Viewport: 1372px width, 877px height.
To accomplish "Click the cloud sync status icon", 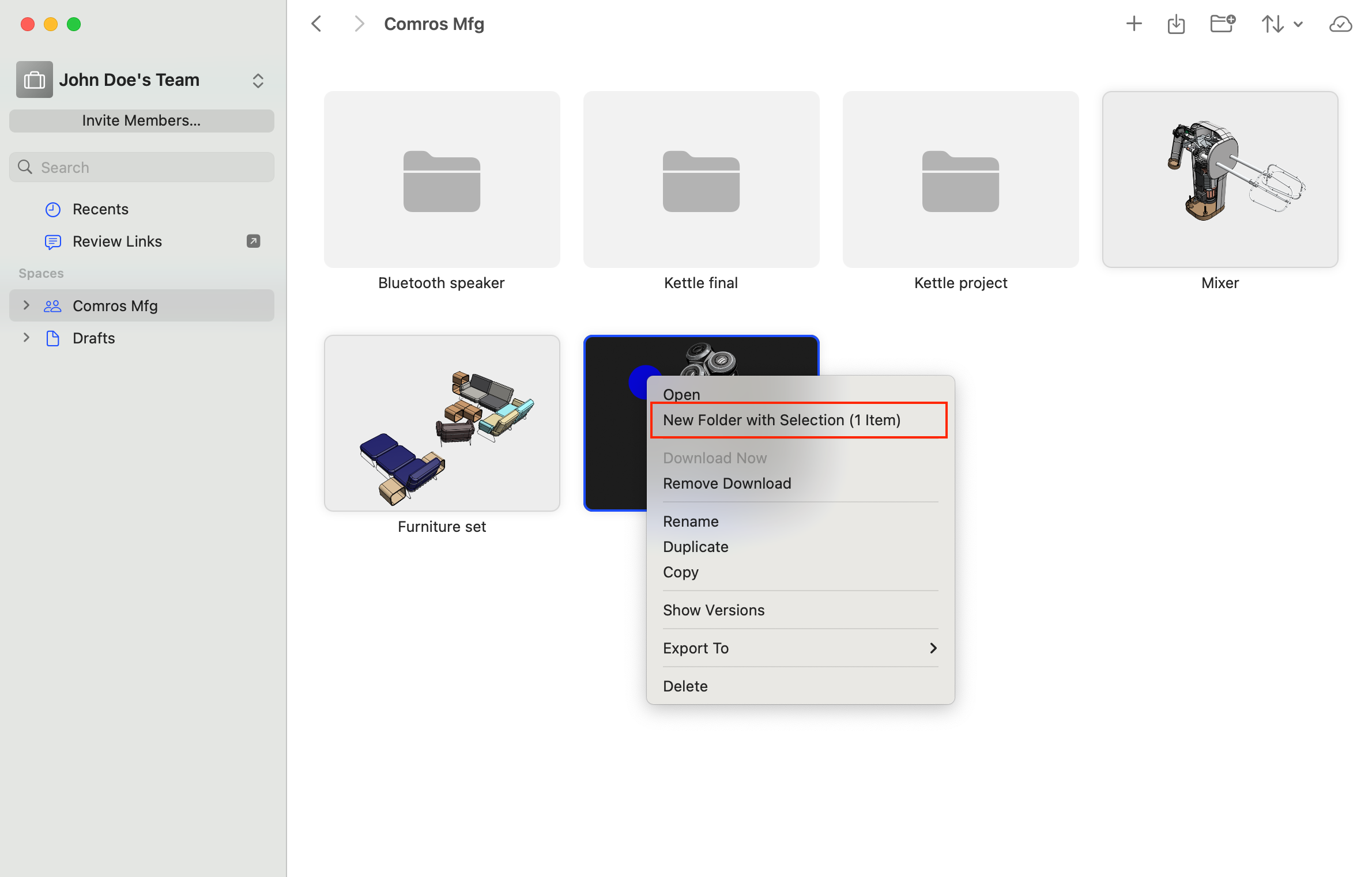I will (x=1340, y=24).
